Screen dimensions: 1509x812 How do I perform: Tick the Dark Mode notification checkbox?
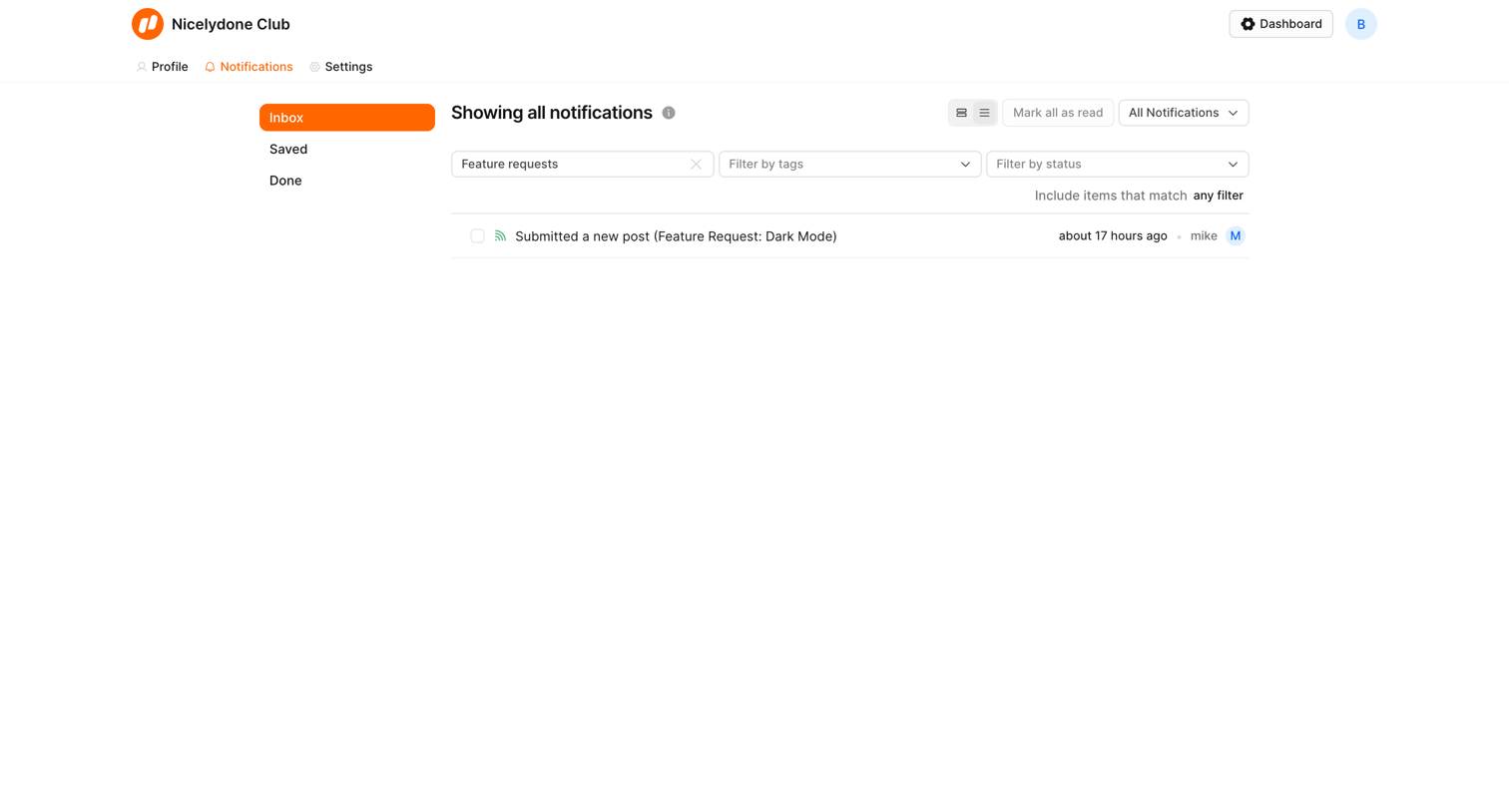tap(477, 236)
